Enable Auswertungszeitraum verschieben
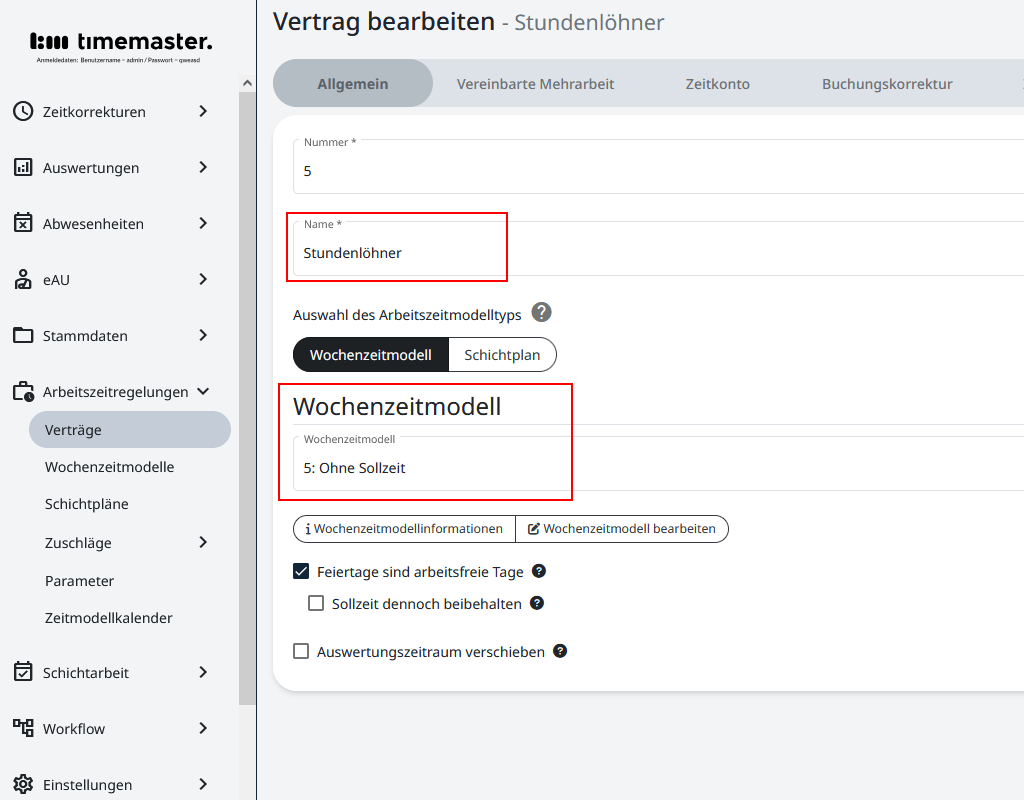Screen dimensions: 1024x800 [301, 651]
